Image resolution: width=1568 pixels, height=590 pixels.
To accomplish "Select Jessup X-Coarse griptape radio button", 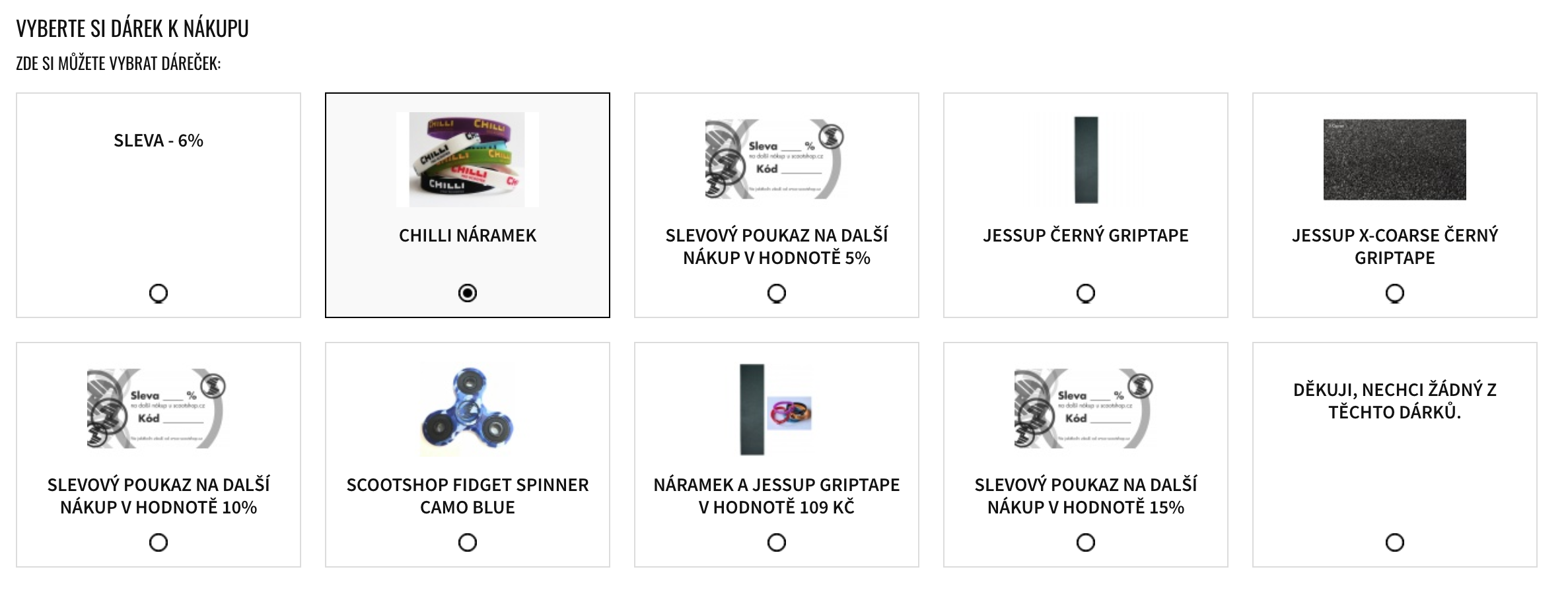I will [1395, 293].
